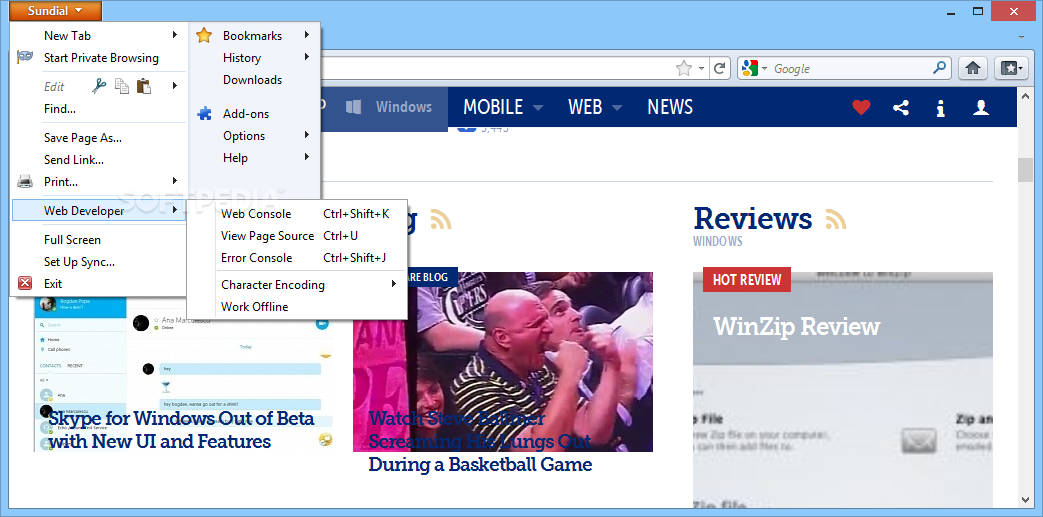This screenshot has height=517, width=1043.
Task: Click into the Google search field
Action: [851, 69]
